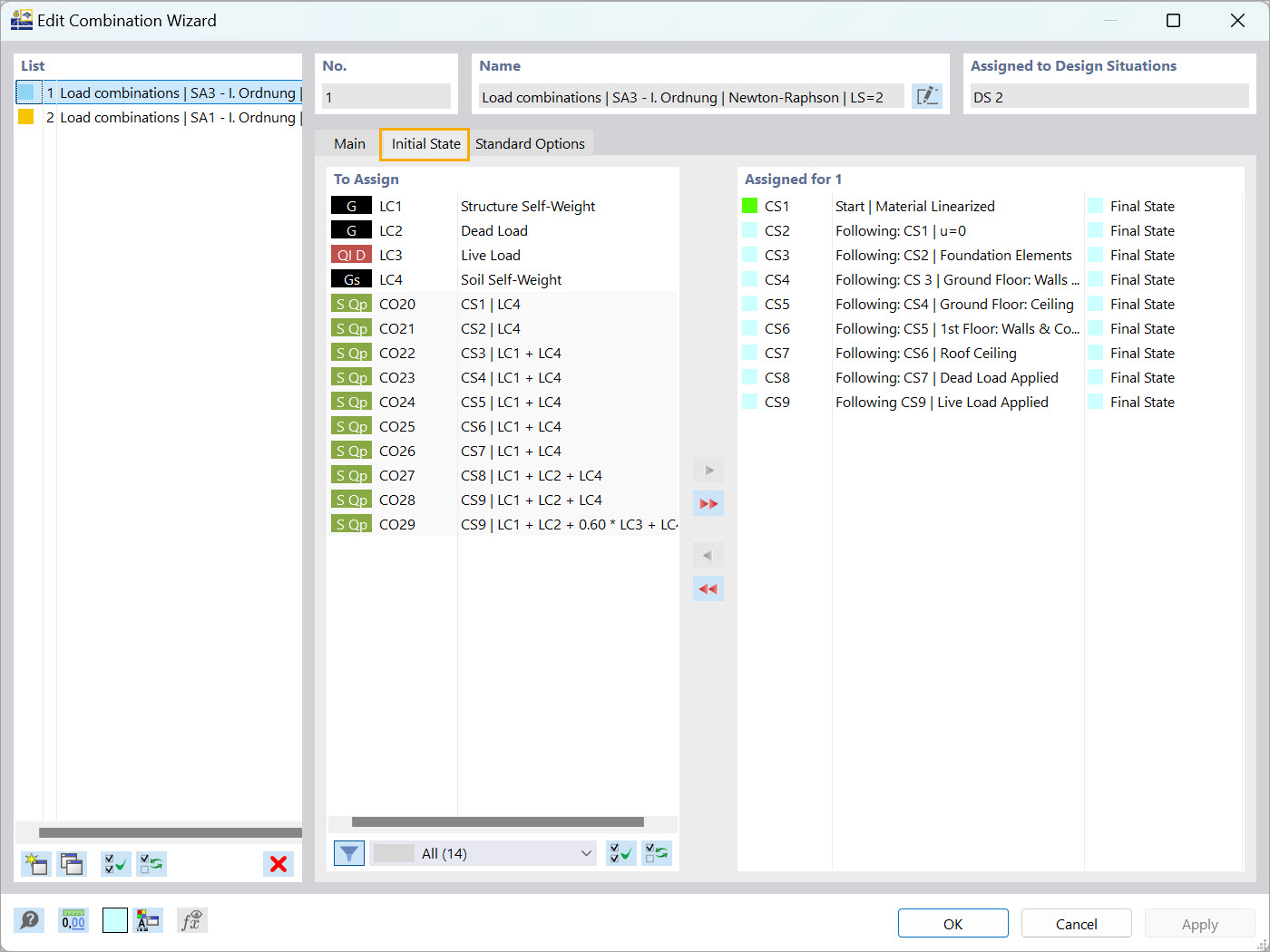
Task: Confirm changes with OK
Action: tap(952, 923)
